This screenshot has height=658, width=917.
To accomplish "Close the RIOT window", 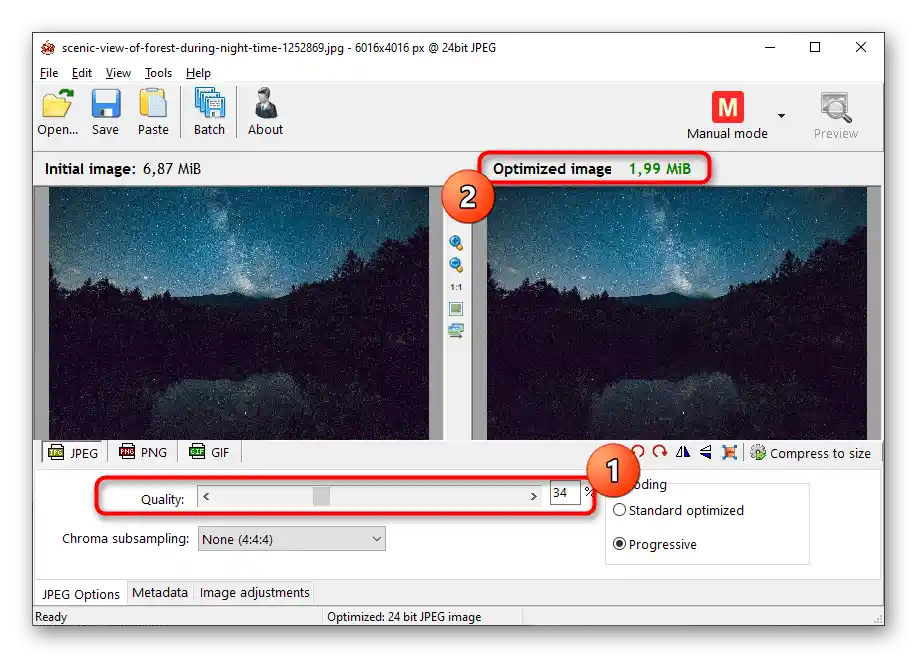I will [861, 47].
